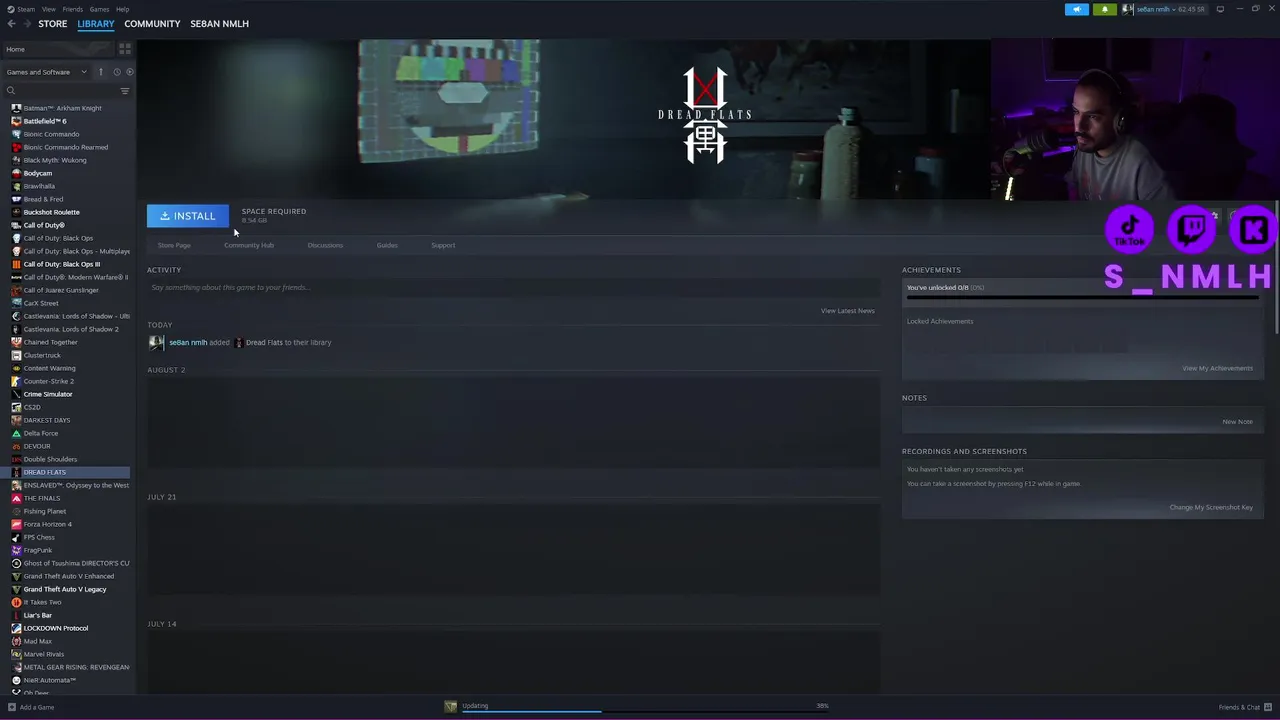The width and height of the screenshot is (1280, 720).
Task: Click the ready-to-play filter icon
Action: pyautogui.click(x=129, y=72)
